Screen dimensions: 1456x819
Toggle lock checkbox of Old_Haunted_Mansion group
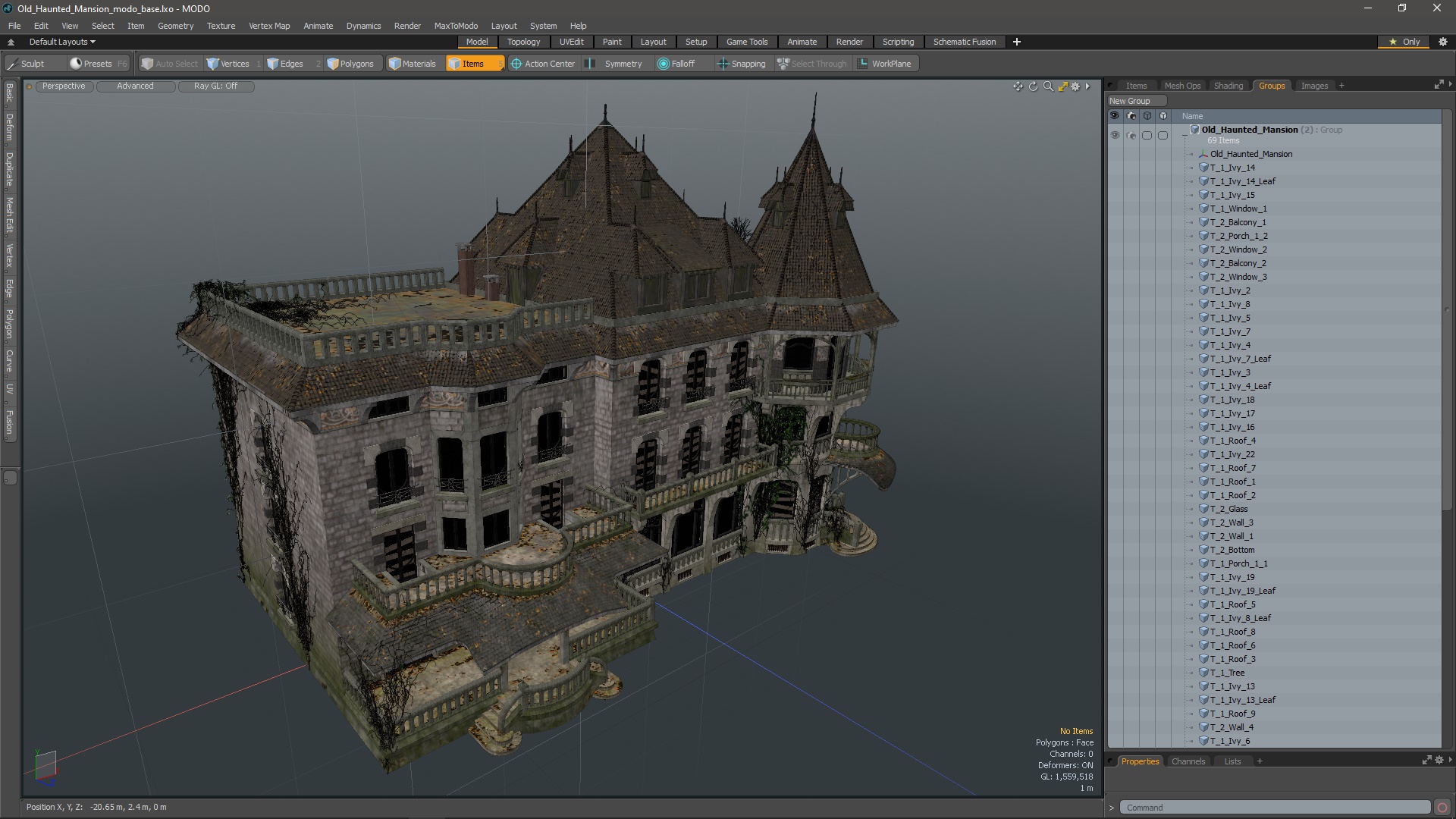coord(1163,135)
